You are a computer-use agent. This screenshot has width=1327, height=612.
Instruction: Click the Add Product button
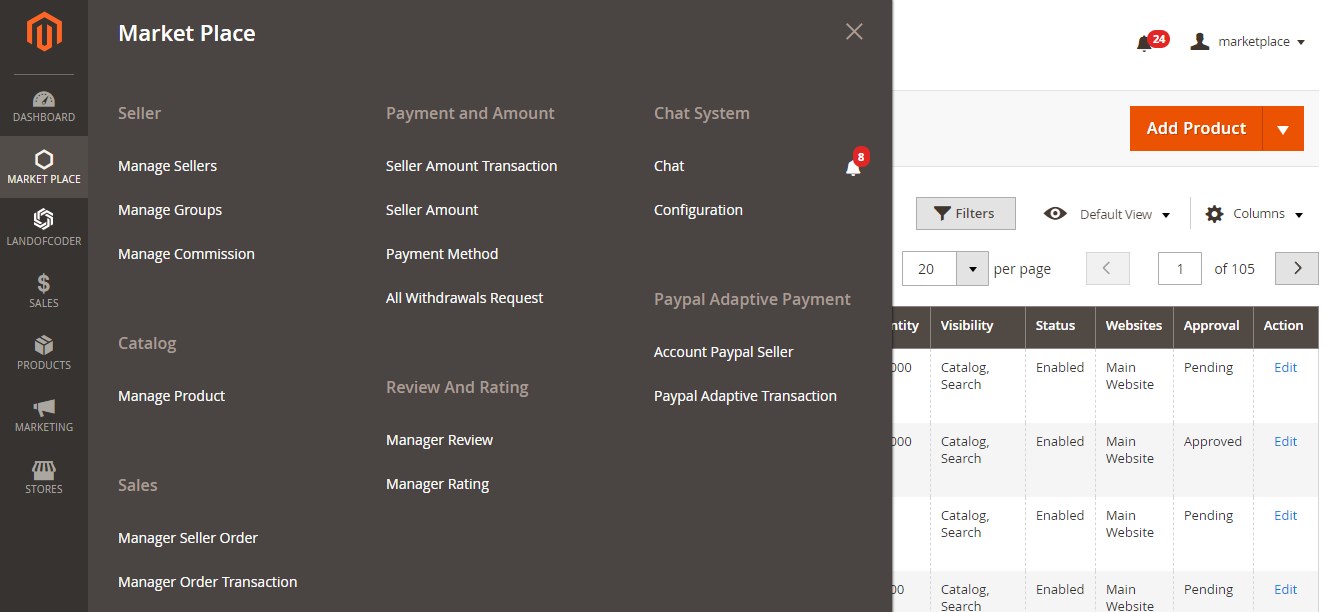click(1196, 129)
